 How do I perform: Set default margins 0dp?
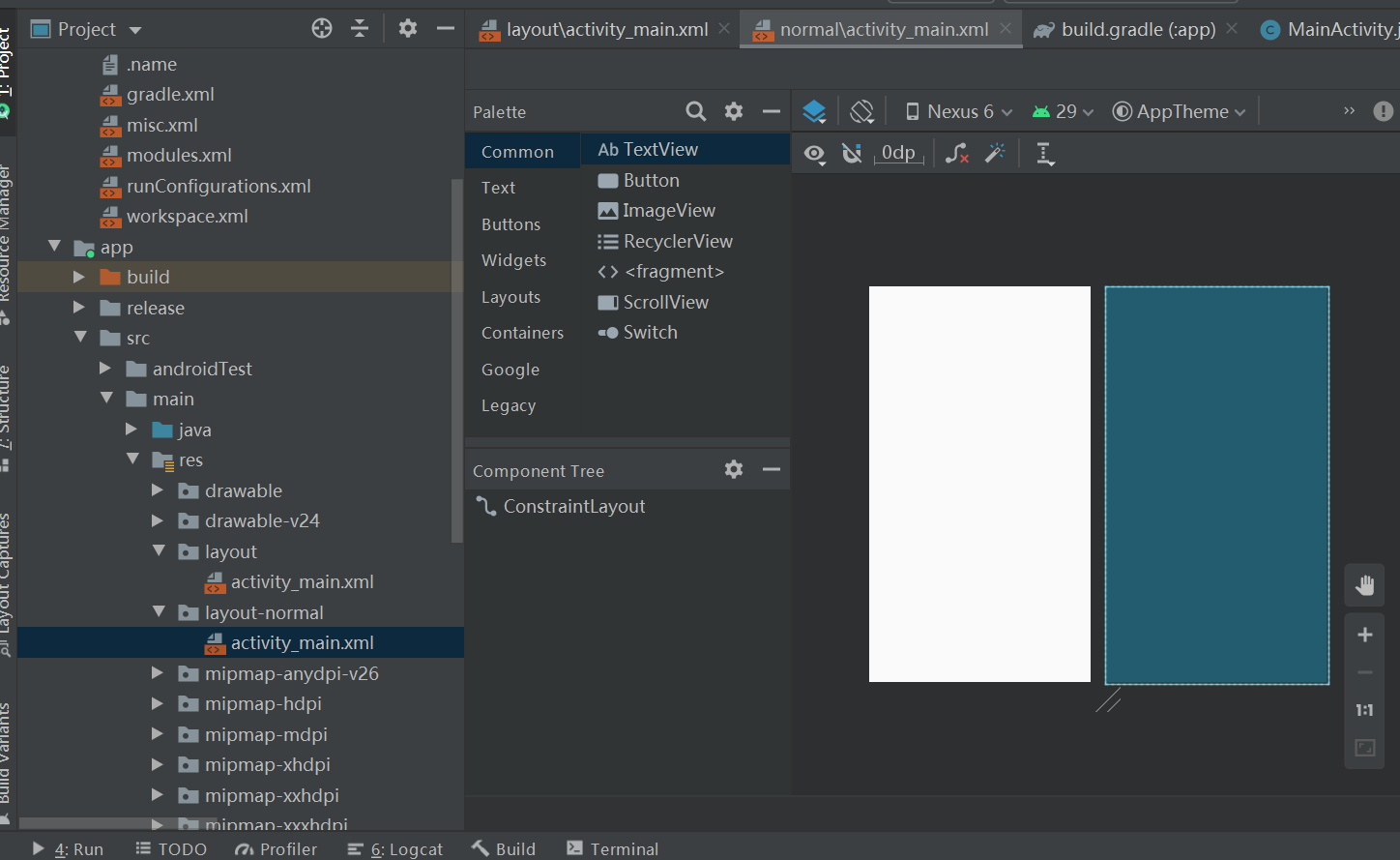point(898,153)
